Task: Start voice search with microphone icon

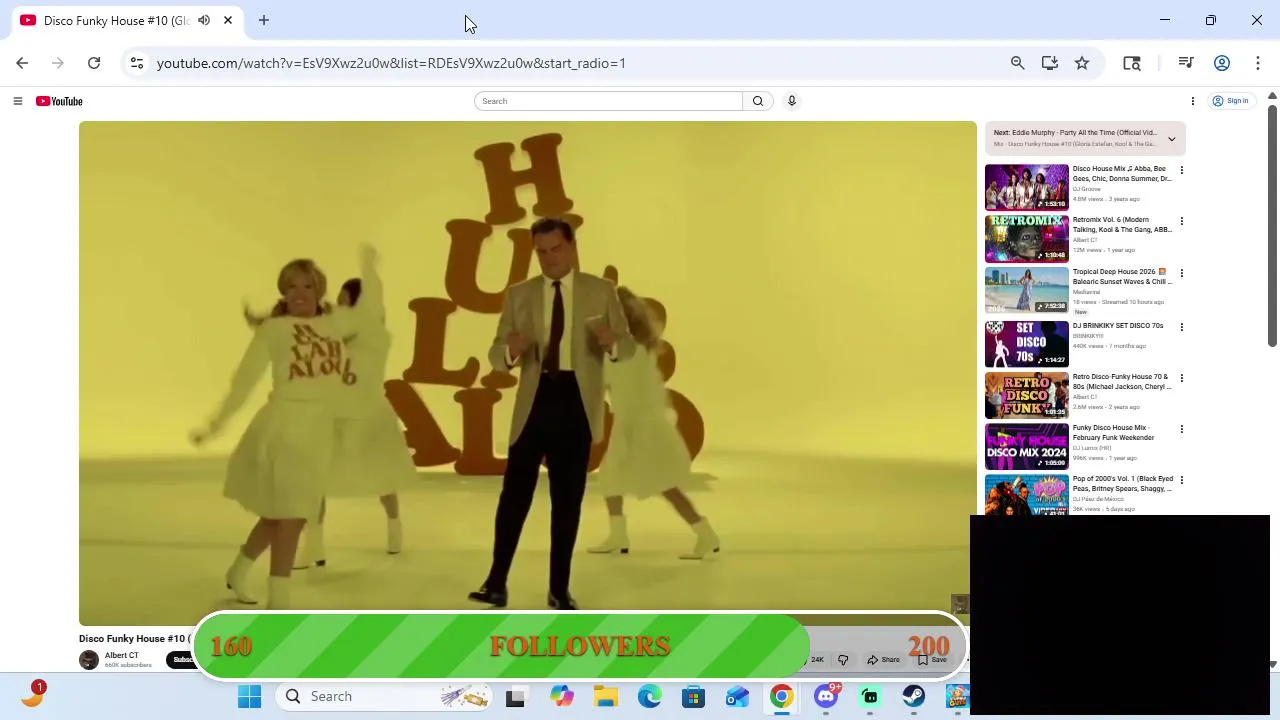Action: pyautogui.click(x=791, y=101)
